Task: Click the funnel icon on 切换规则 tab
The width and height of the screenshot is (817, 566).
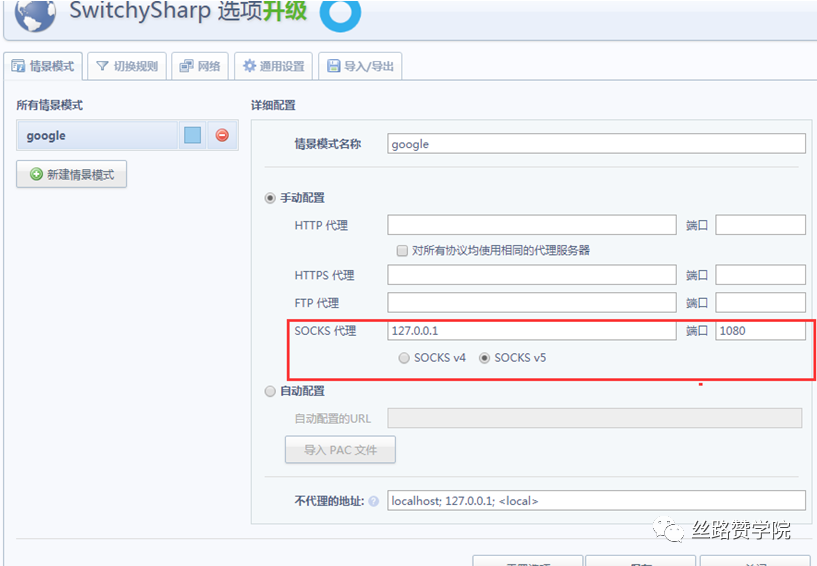Action: tap(102, 66)
